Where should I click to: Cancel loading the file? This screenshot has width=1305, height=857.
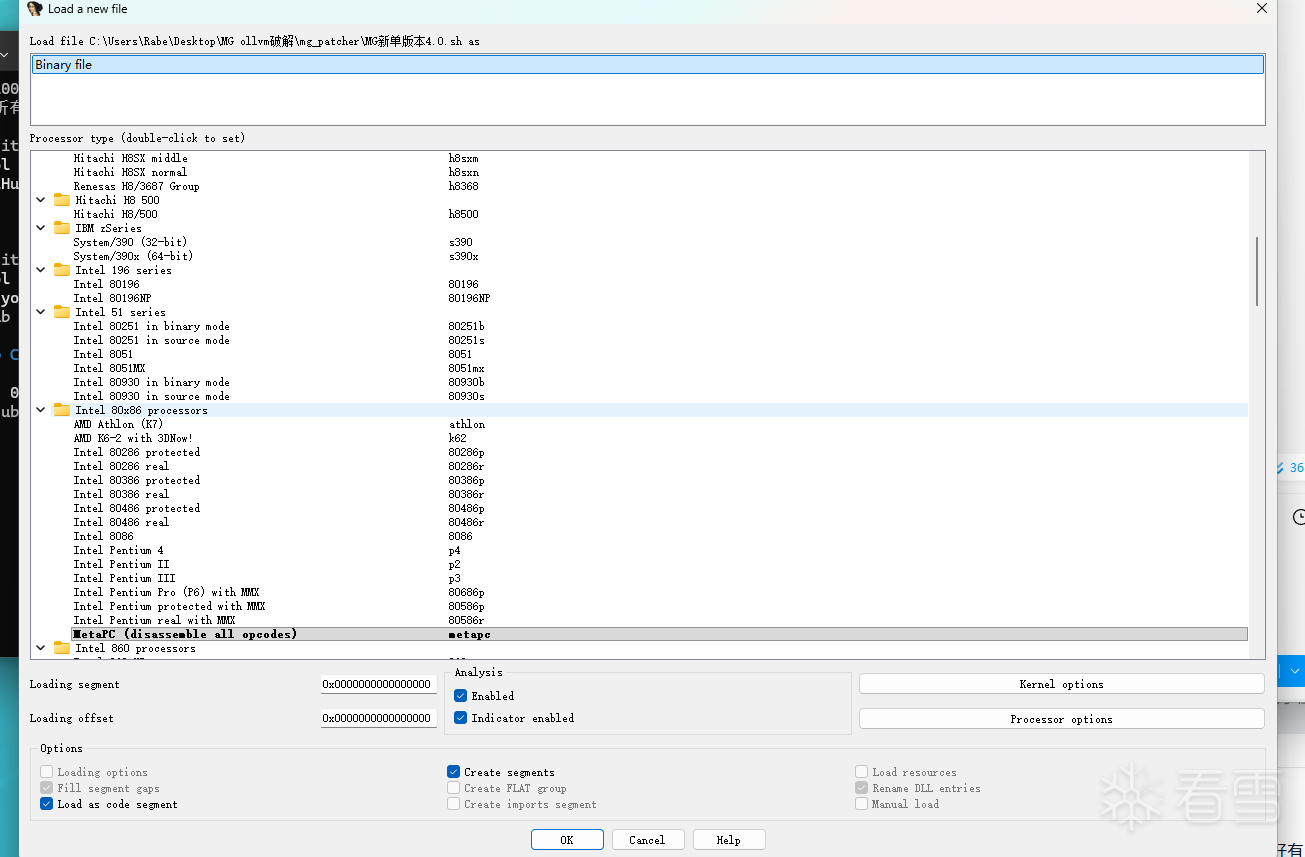point(647,840)
